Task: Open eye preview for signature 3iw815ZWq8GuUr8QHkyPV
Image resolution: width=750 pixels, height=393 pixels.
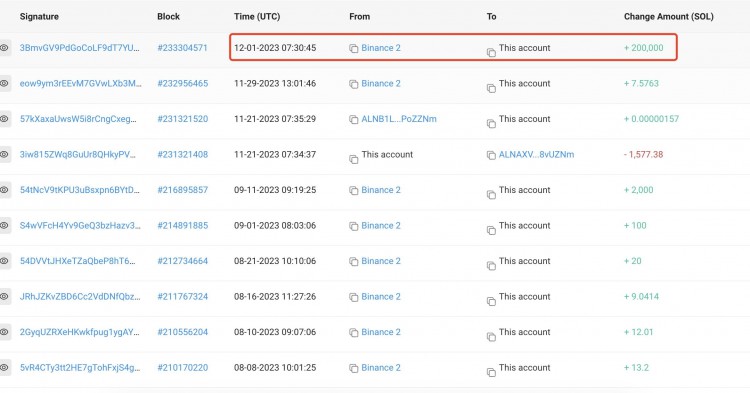Action: [x=4, y=154]
